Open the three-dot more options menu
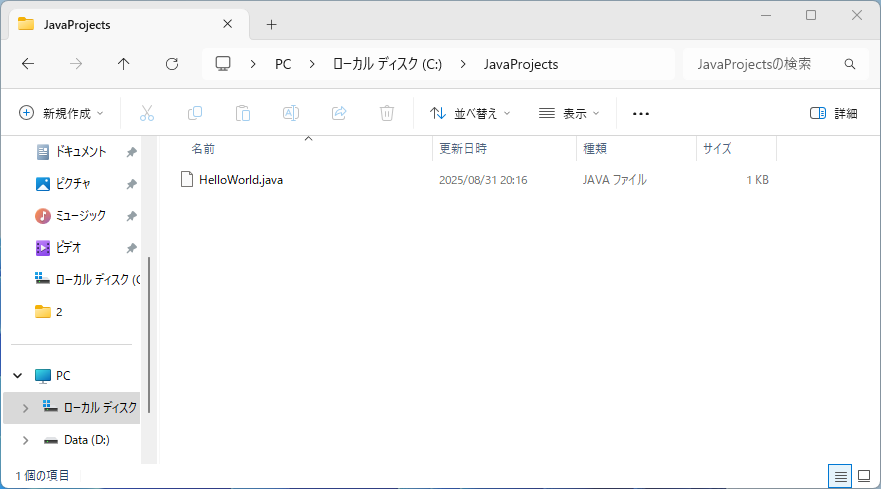Screen dimensions: 881x489 click(x=641, y=114)
